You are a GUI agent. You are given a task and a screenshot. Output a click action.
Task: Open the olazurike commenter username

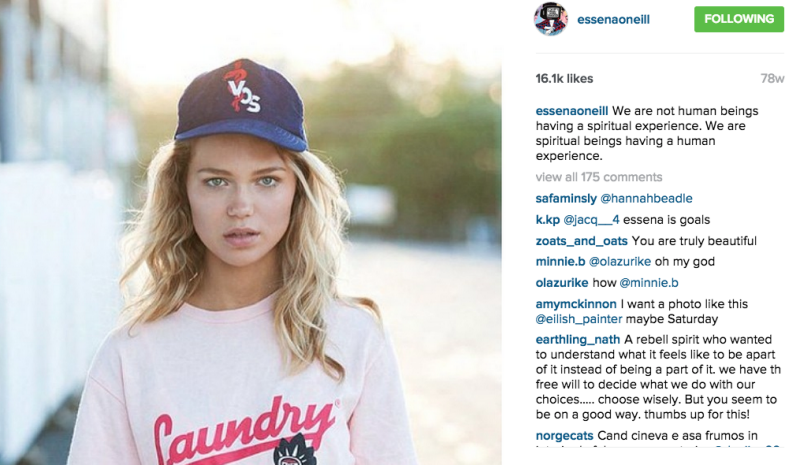pos(562,283)
